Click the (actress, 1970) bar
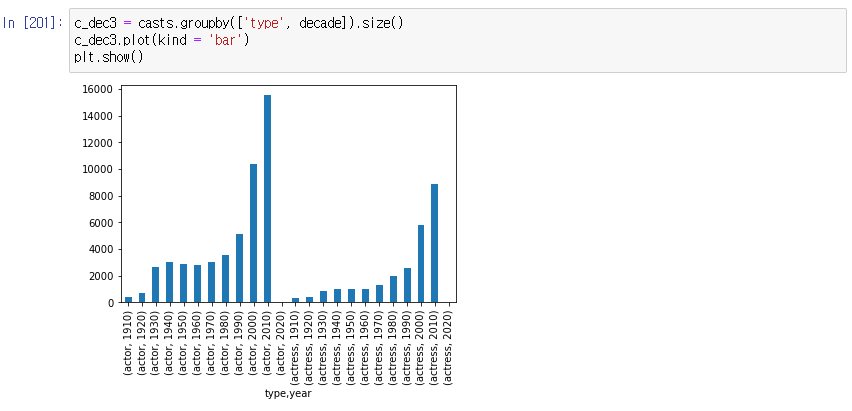 coord(379,294)
